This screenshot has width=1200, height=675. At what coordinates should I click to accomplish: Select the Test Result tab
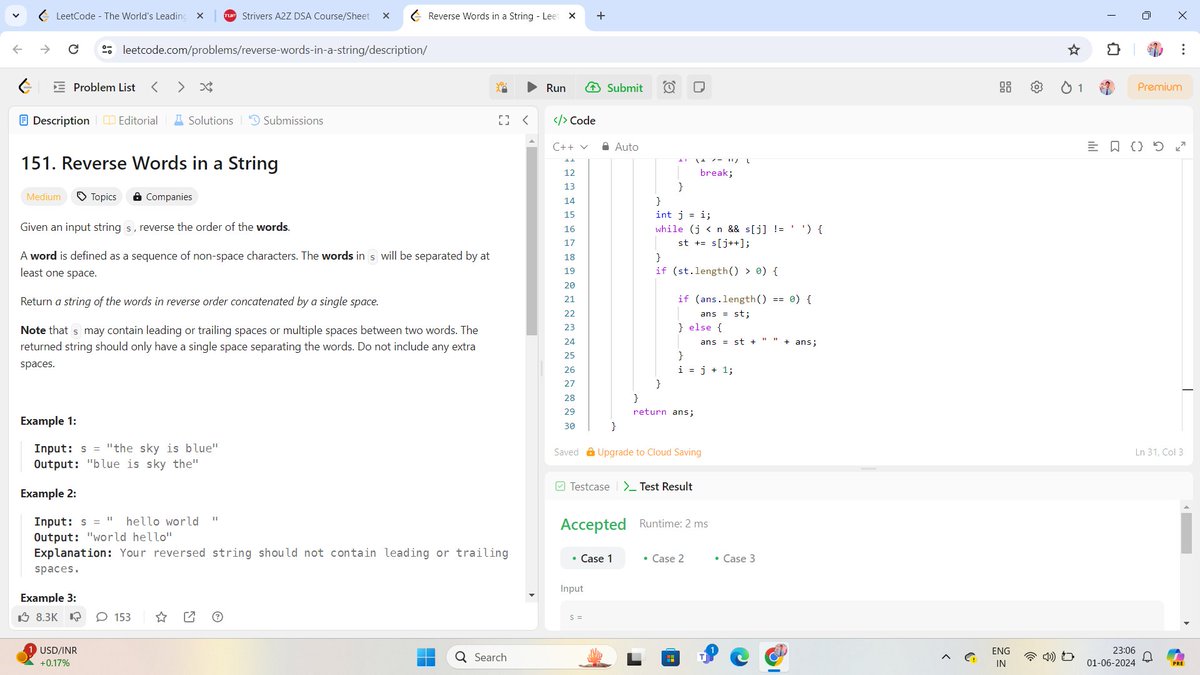[658, 486]
